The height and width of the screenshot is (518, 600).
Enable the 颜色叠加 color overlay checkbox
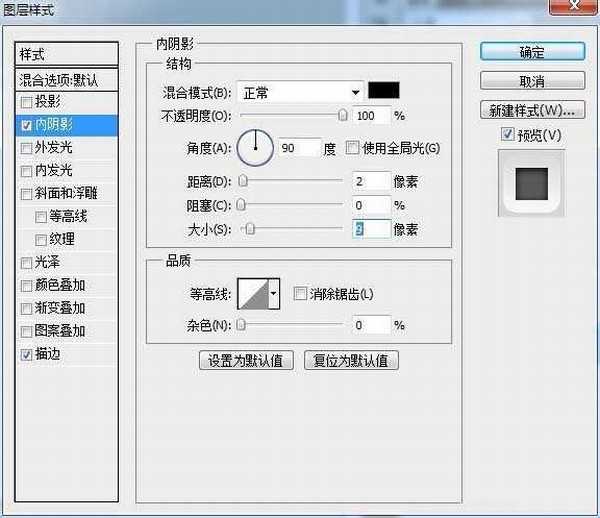pos(26,286)
